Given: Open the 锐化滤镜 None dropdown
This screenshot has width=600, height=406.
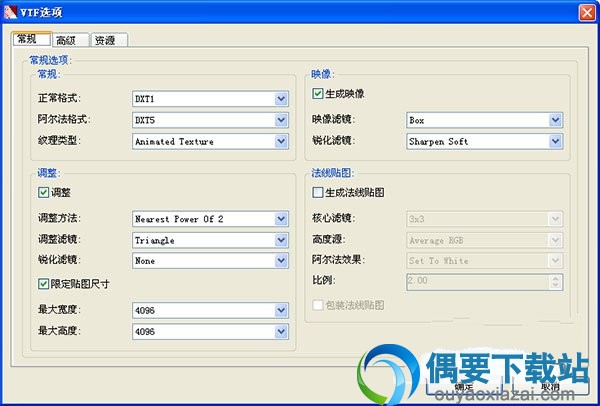Looking at the screenshot, I should (x=210, y=261).
